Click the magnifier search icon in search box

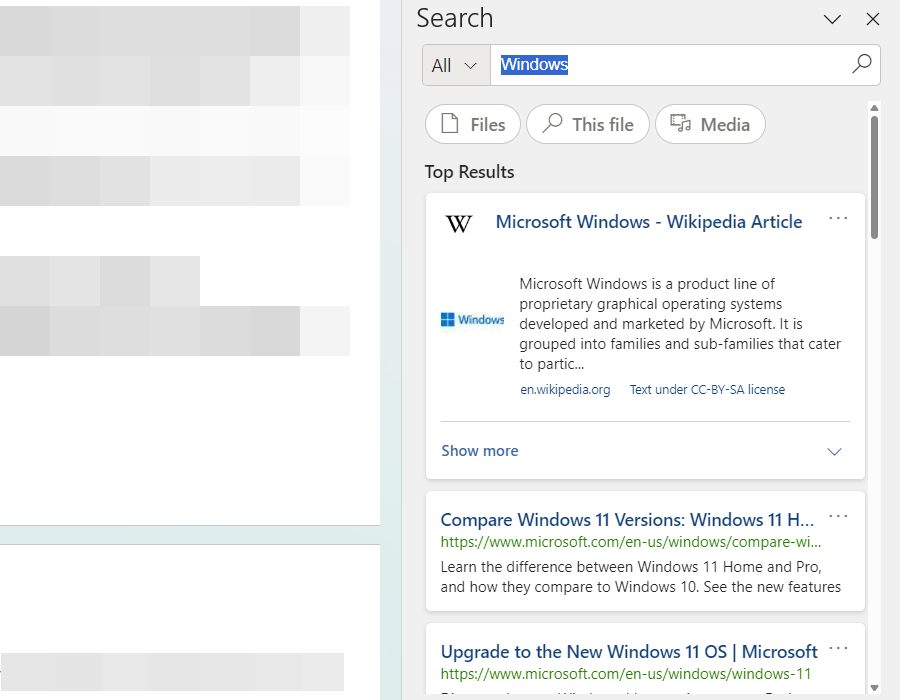click(862, 64)
